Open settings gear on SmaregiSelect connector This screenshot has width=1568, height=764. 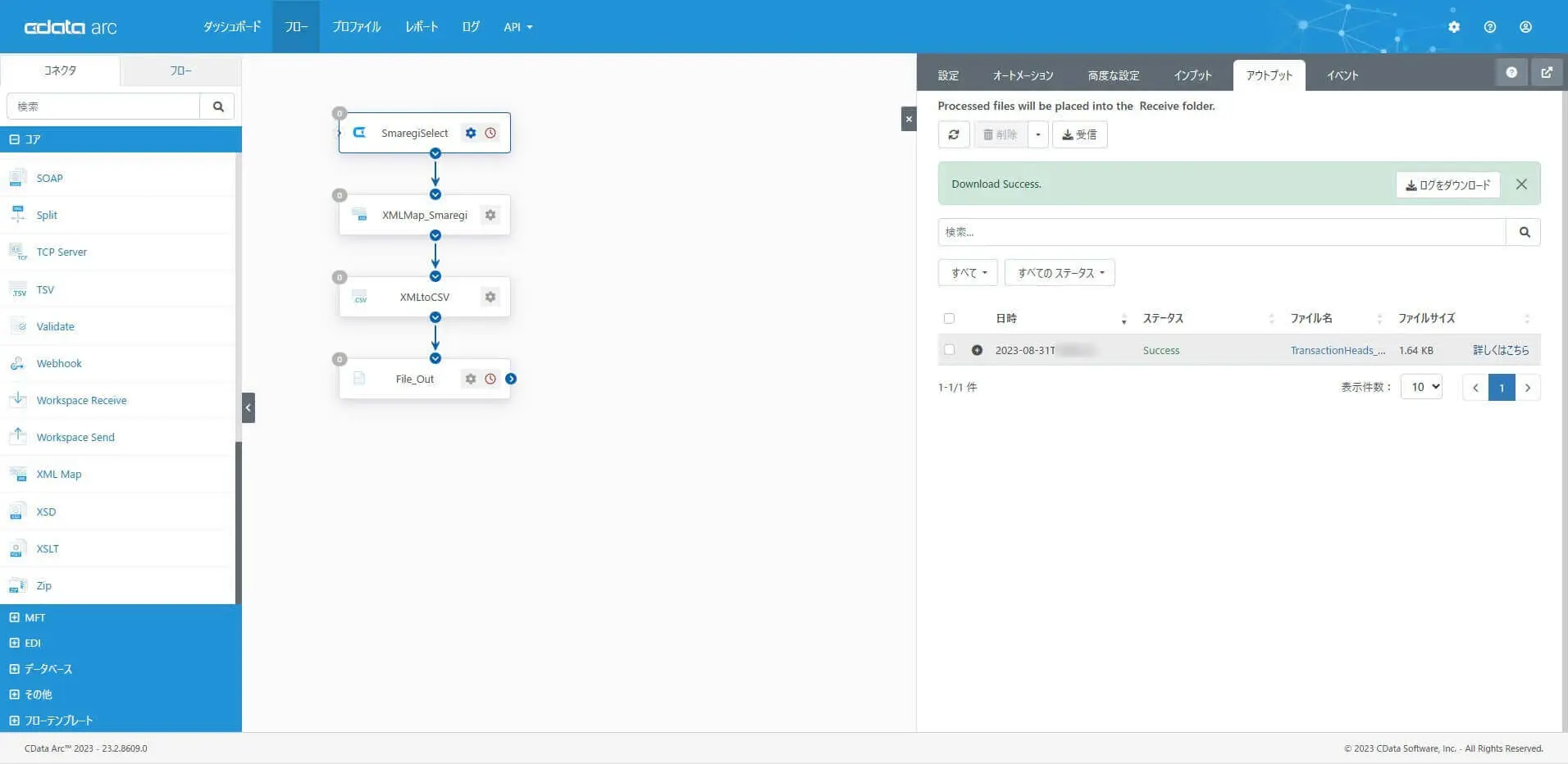click(x=470, y=132)
